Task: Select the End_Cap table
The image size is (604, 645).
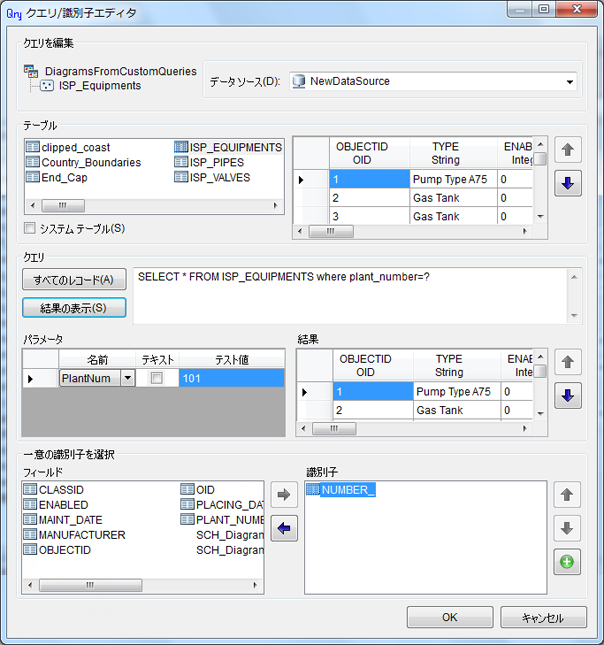Action: coord(64,178)
